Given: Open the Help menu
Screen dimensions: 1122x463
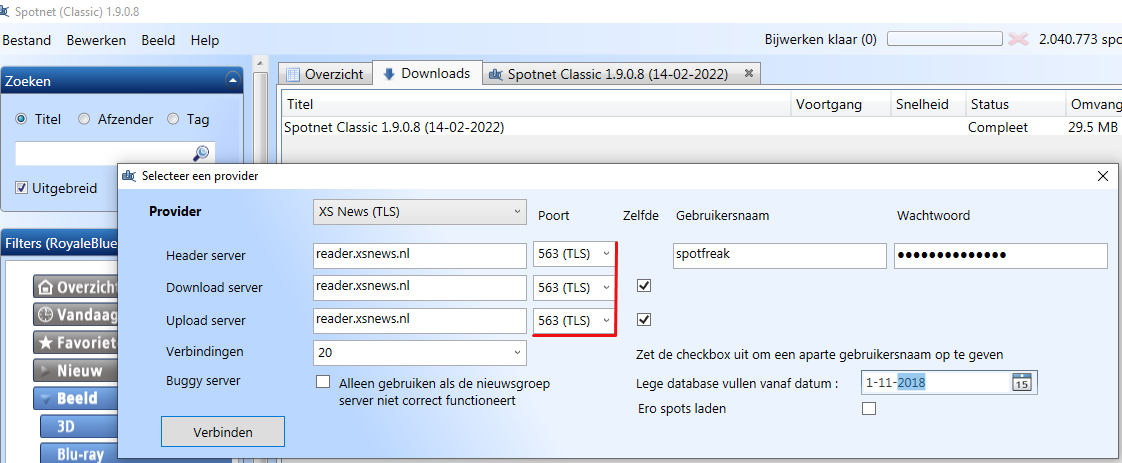Looking at the screenshot, I should pos(205,40).
